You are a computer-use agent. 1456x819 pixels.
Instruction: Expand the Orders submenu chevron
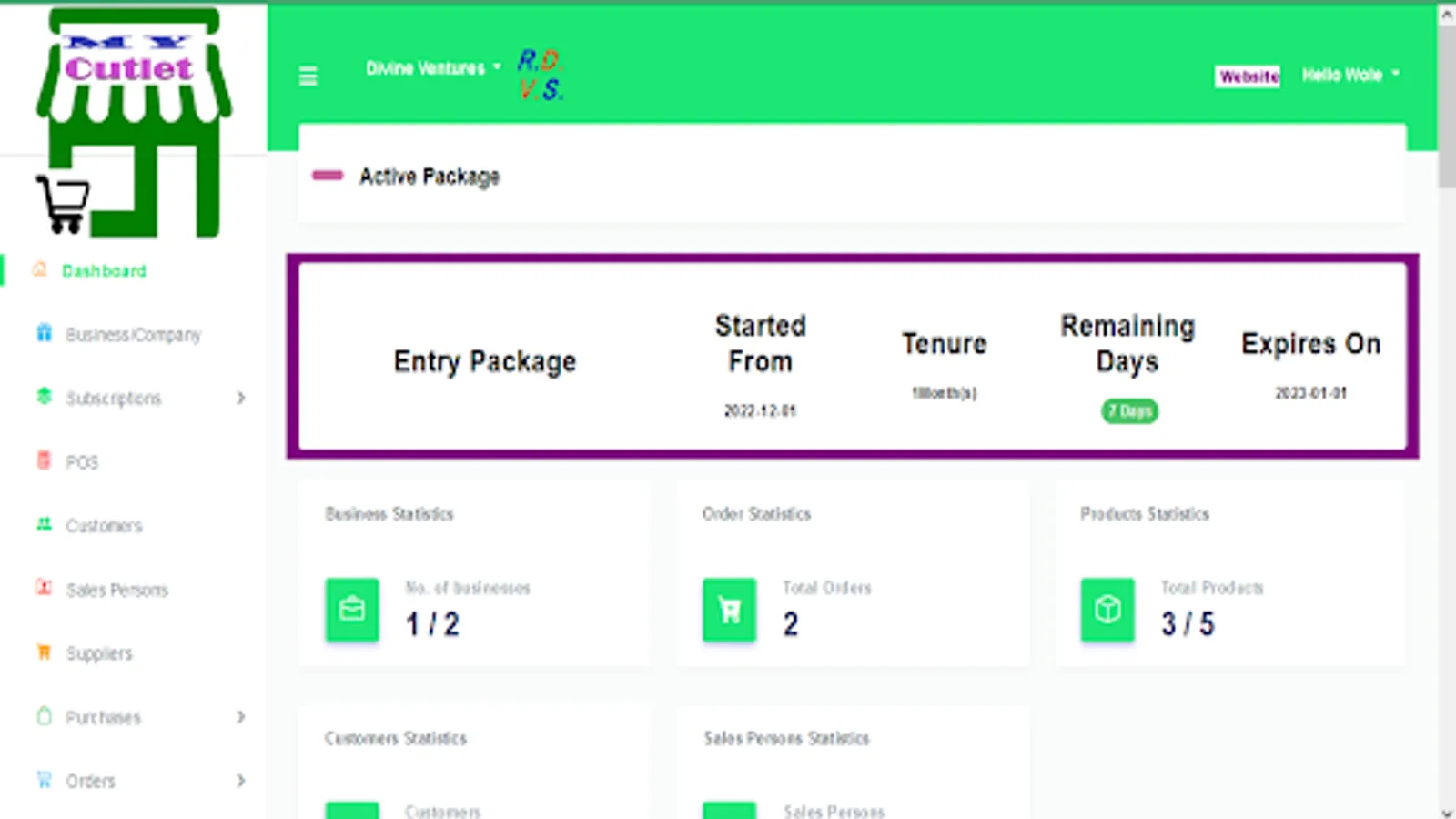[x=240, y=781]
